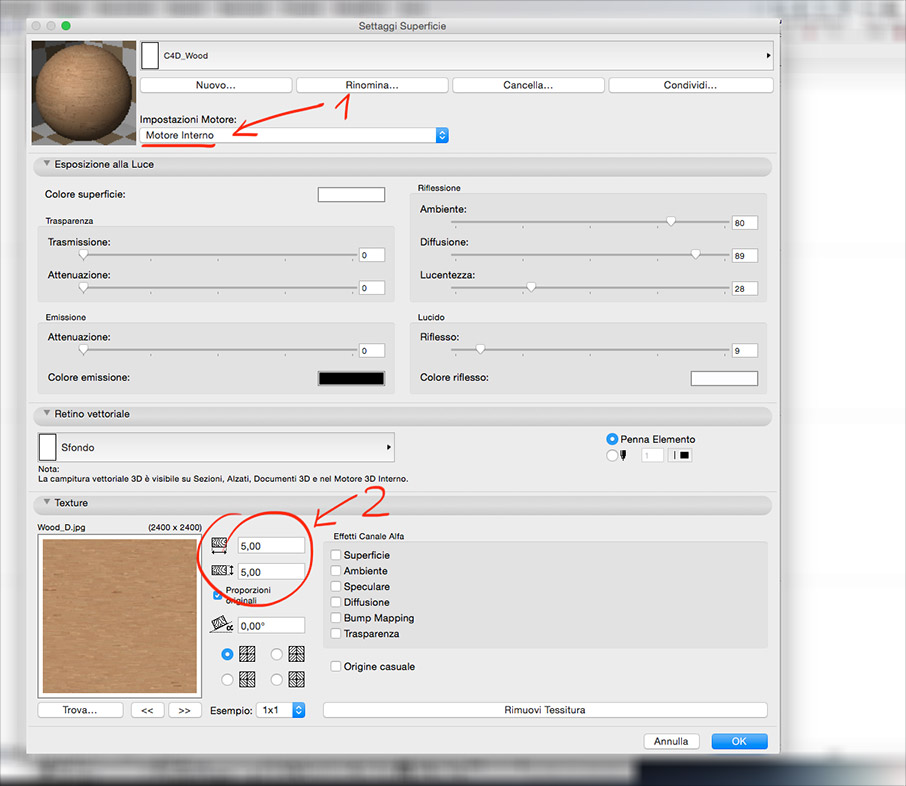Click the Rinomina button
The width and height of the screenshot is (906, 786).
click(x=371, y=85)
